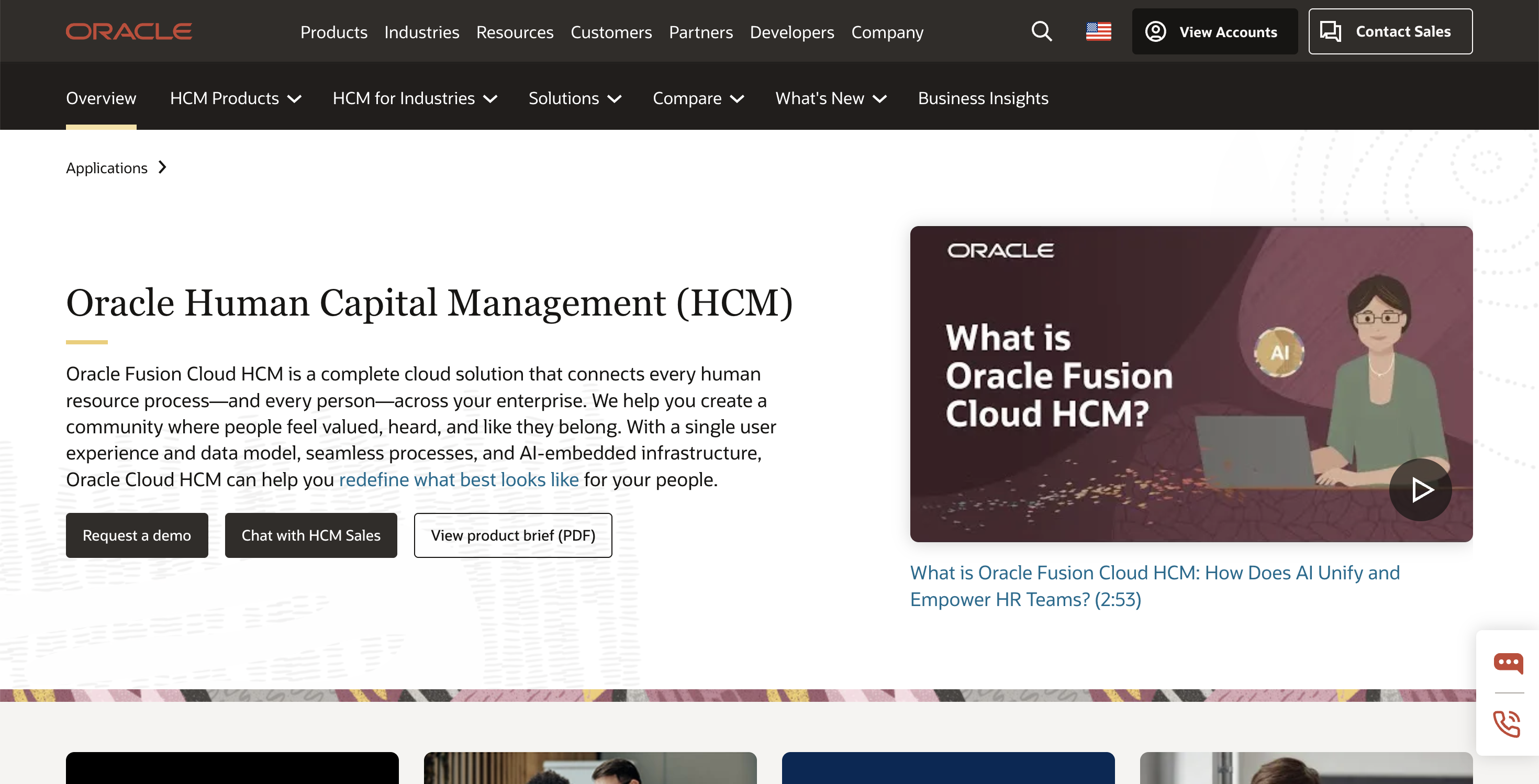The image size is (1539, 784).
Task: Open the What's New dropdown
Action: tap(830, 98)
